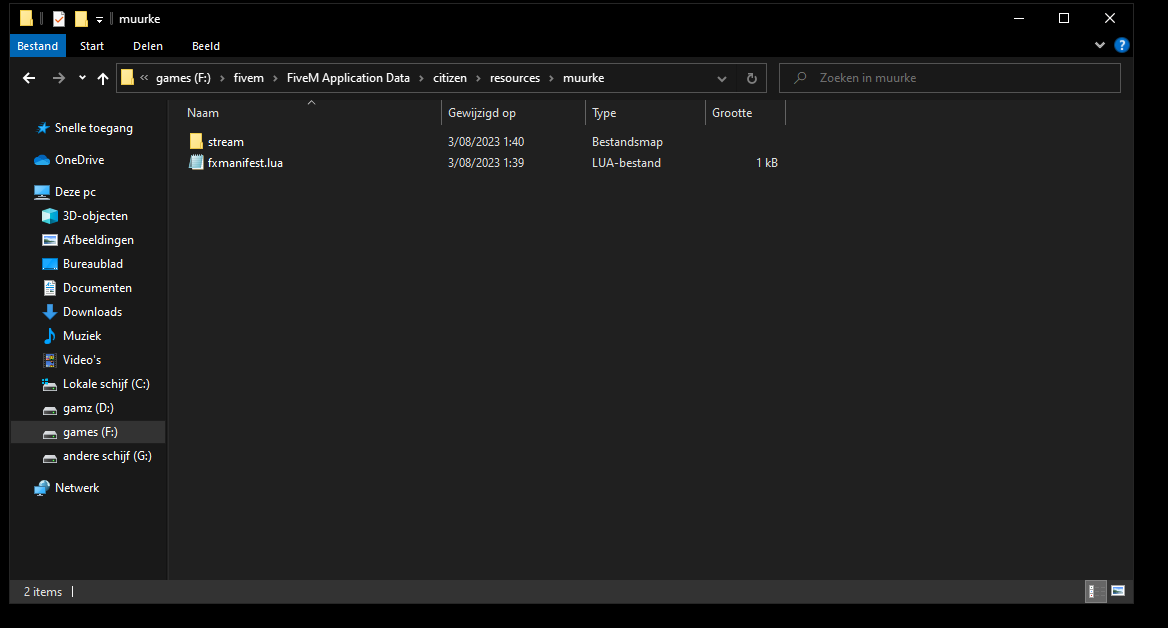1168x628 pixels.
Task: Switch to large thumbnails view icon
Action: click(x=1118, y=591)
